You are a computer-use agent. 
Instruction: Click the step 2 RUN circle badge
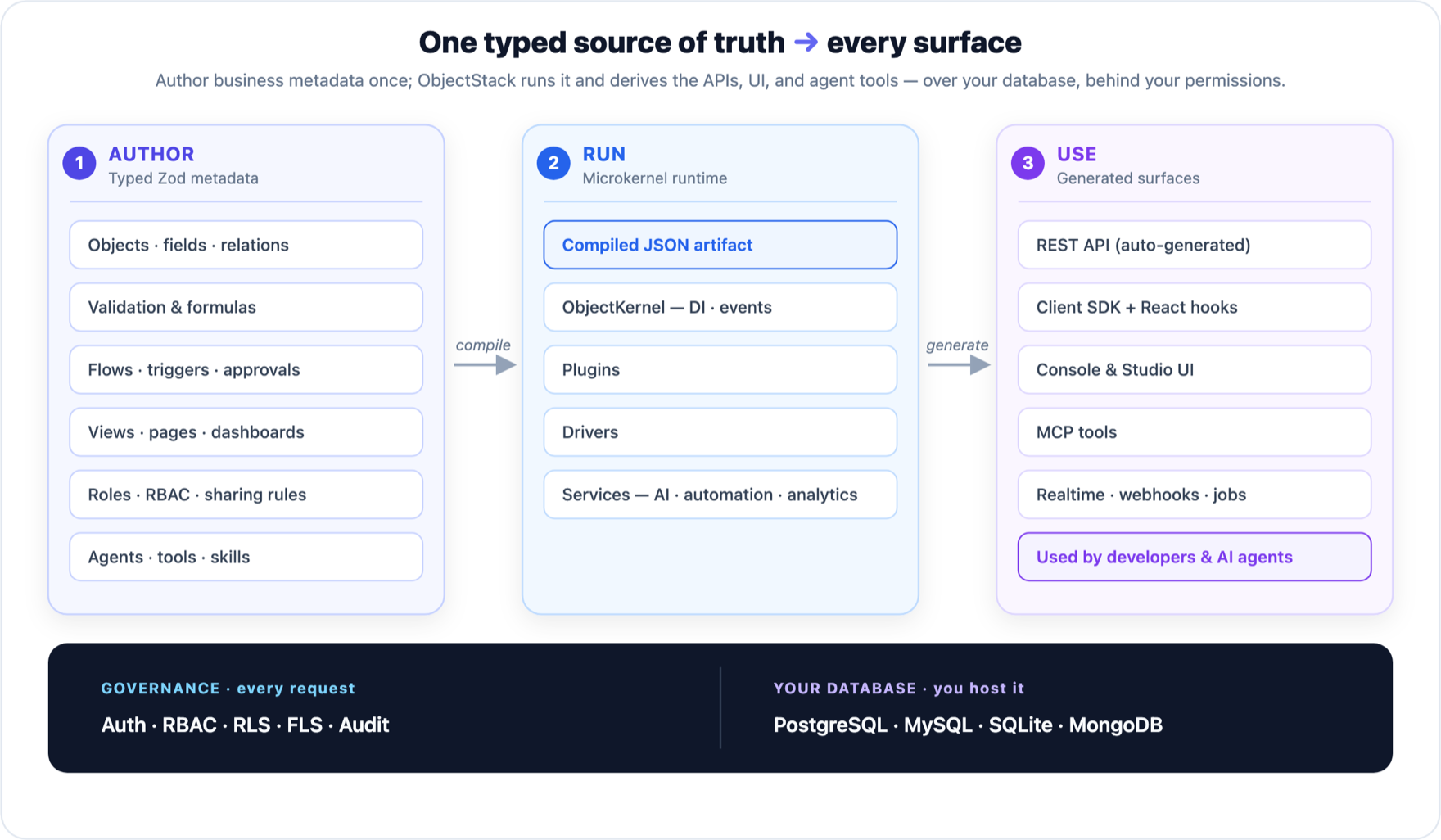pyautogui.click(x=553, y=163)
